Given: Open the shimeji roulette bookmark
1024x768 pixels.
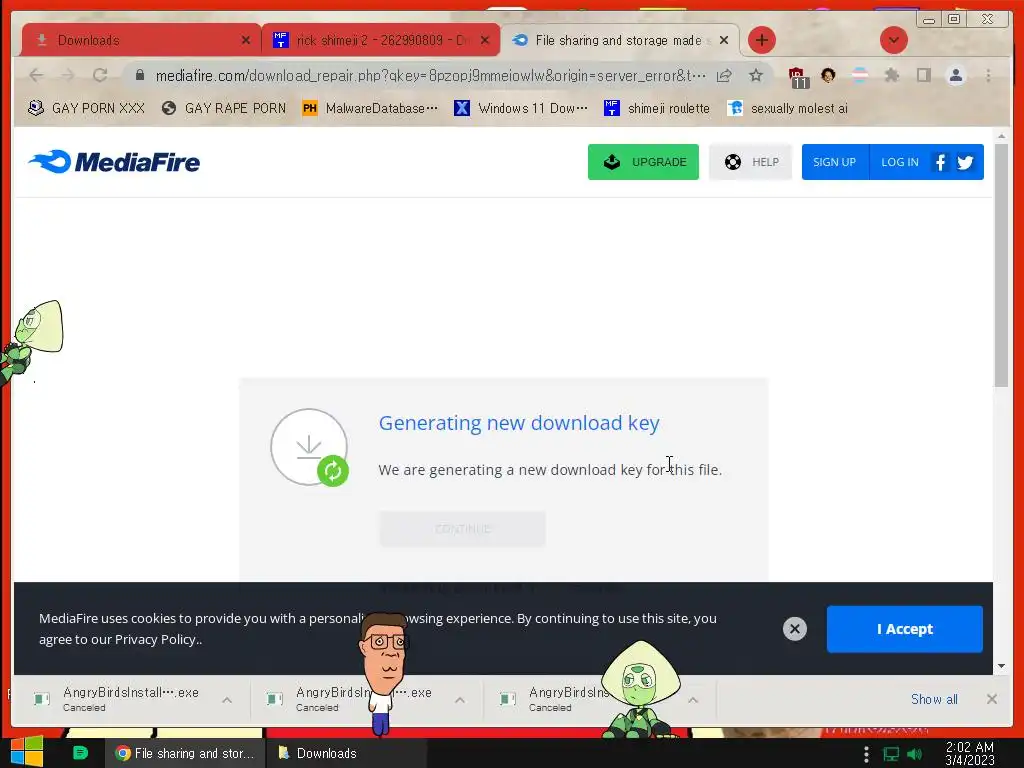Looking at the screenshot, I should click(657, 108).
